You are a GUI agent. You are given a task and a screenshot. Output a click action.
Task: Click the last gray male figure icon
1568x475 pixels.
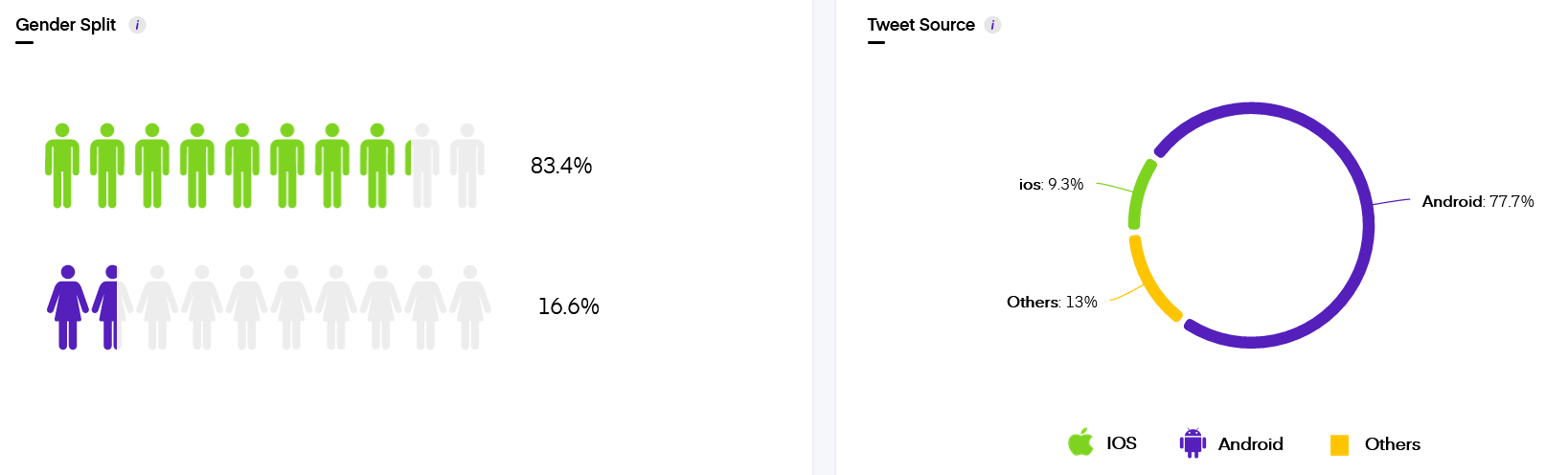(467, 165)
